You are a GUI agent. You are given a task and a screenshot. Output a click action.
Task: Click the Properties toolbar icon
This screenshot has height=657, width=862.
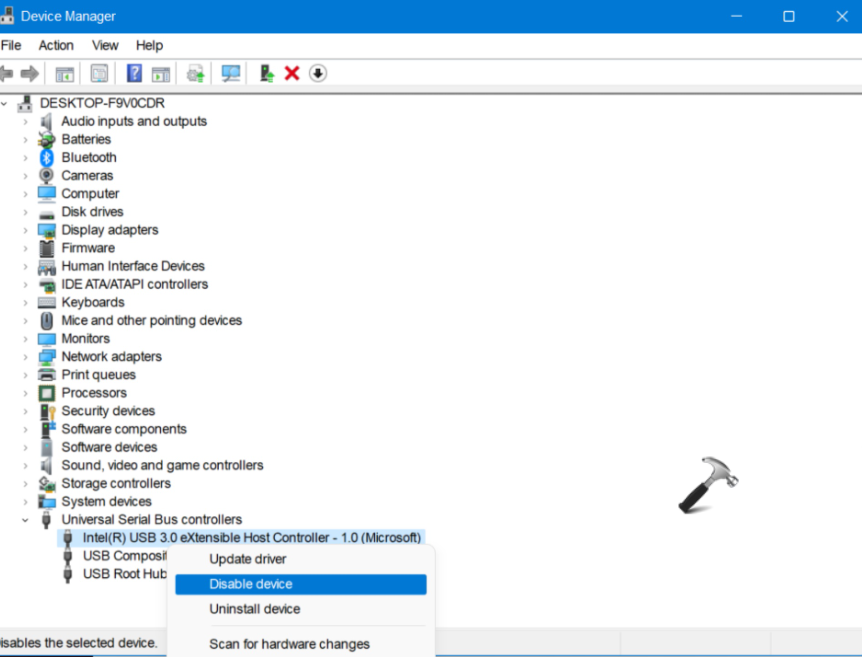pyautogui.click(x=100, y=74)
